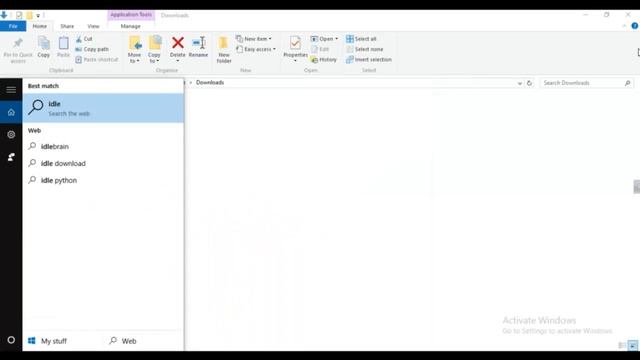Screen dimensions: 640x360
Task: Open the quick access toolbar customize arrow
Action: tap(38, 16)
